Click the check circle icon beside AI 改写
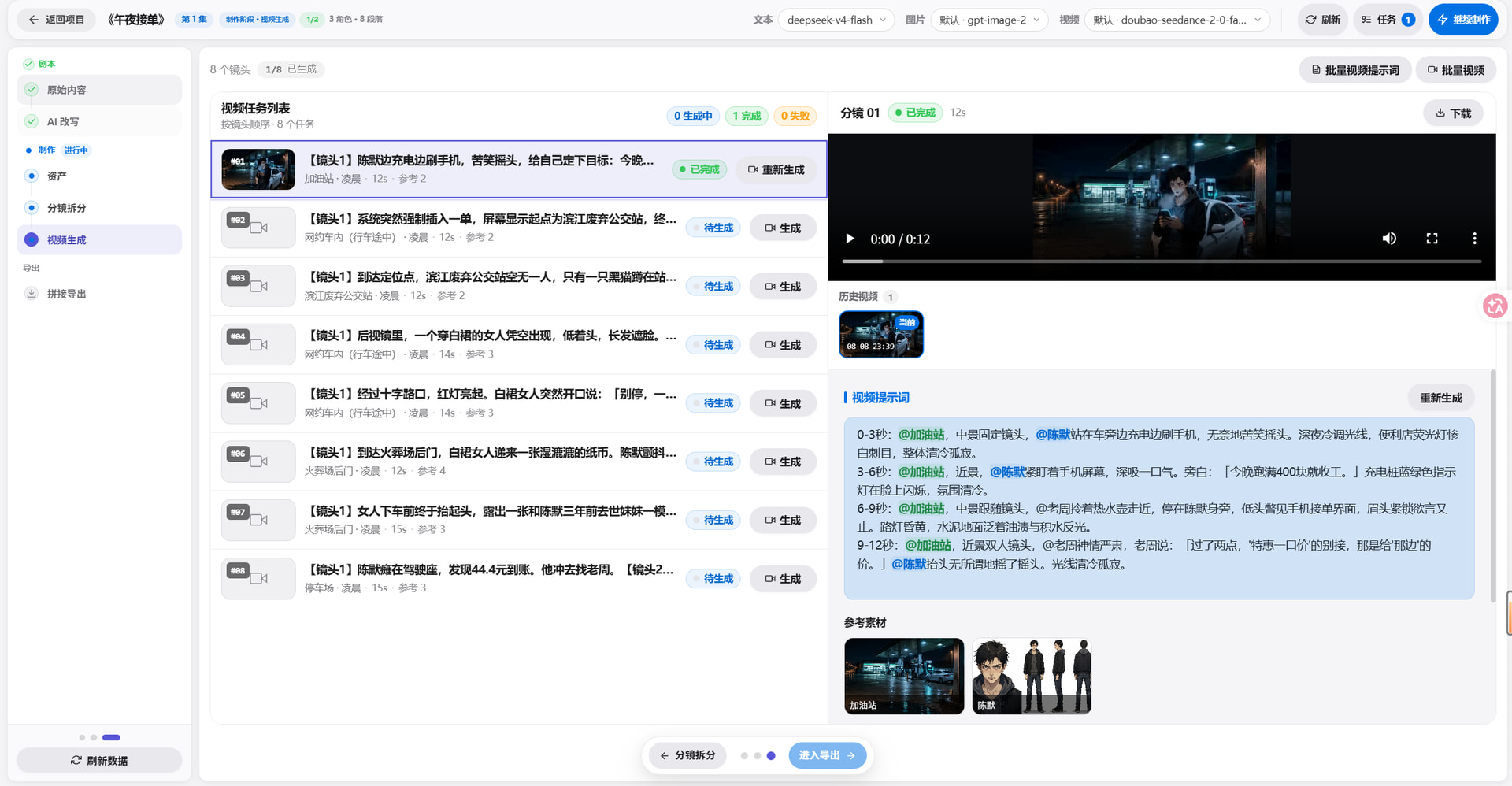 click(x=31, y=121)
